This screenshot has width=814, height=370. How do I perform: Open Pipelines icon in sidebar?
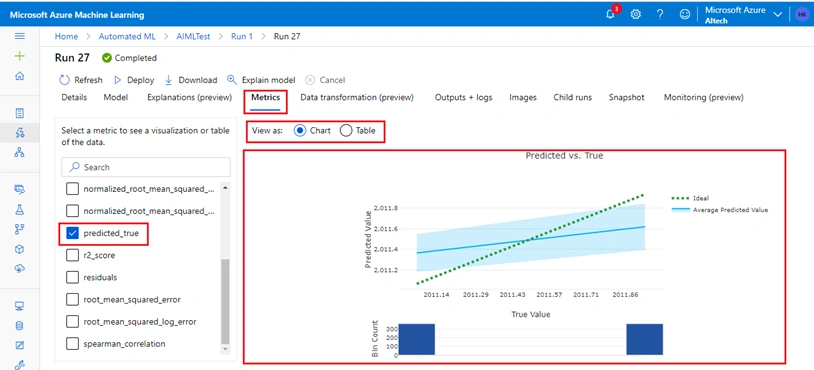[x=20, y=229]
